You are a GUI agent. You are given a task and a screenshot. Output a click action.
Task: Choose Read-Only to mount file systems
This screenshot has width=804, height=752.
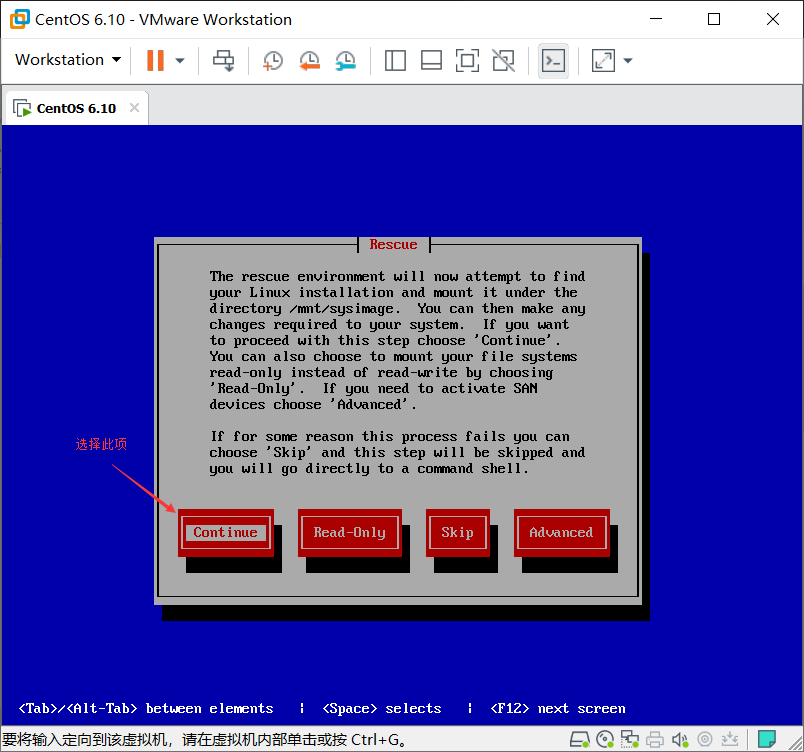[350, 533]
